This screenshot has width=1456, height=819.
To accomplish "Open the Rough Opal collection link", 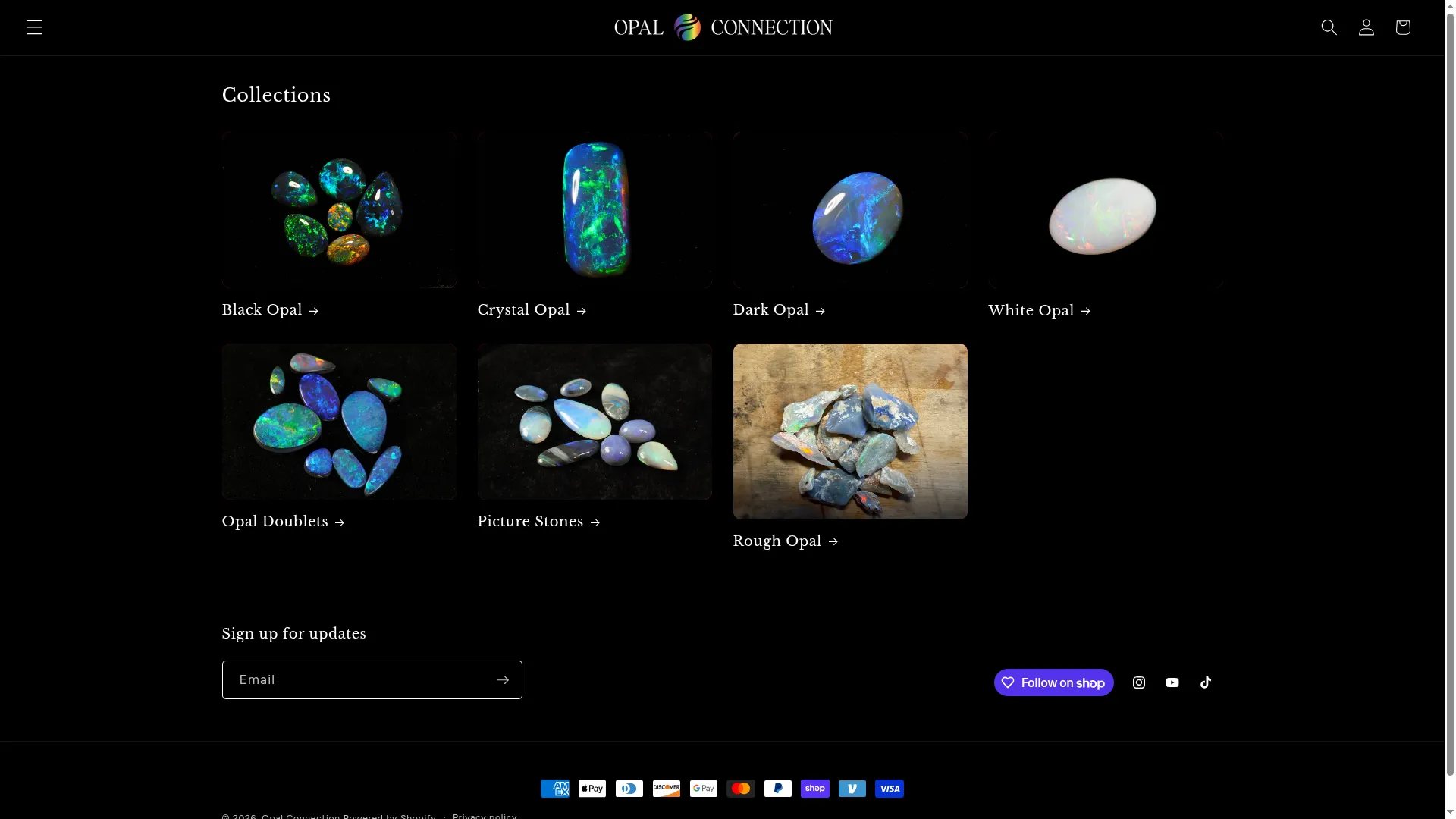I will tap(786, 541).
